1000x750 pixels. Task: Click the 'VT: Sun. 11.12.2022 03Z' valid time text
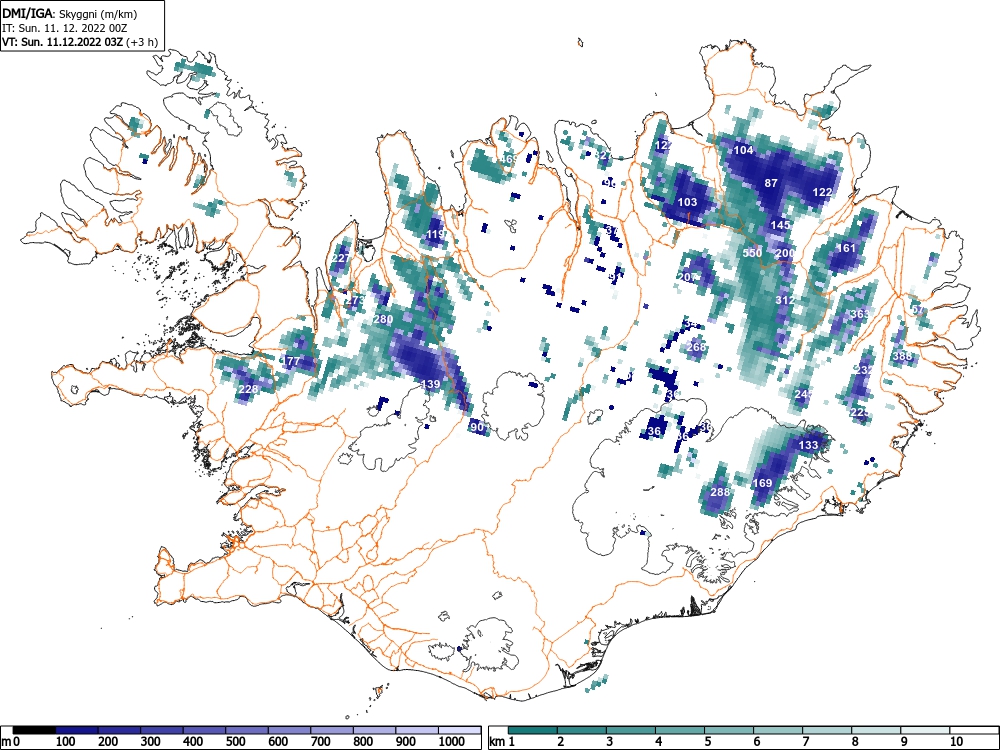(62, 42)
